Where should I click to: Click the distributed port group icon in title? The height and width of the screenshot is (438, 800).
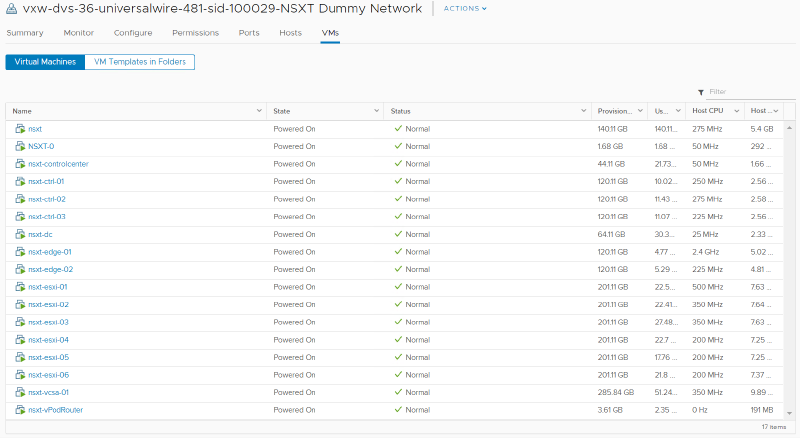click(11, 9)
